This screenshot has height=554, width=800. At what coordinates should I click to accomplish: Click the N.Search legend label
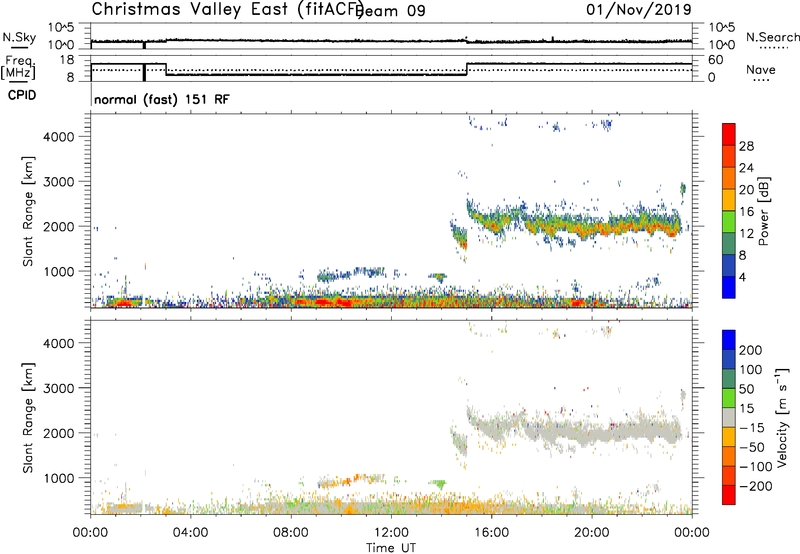coord(773,37)
